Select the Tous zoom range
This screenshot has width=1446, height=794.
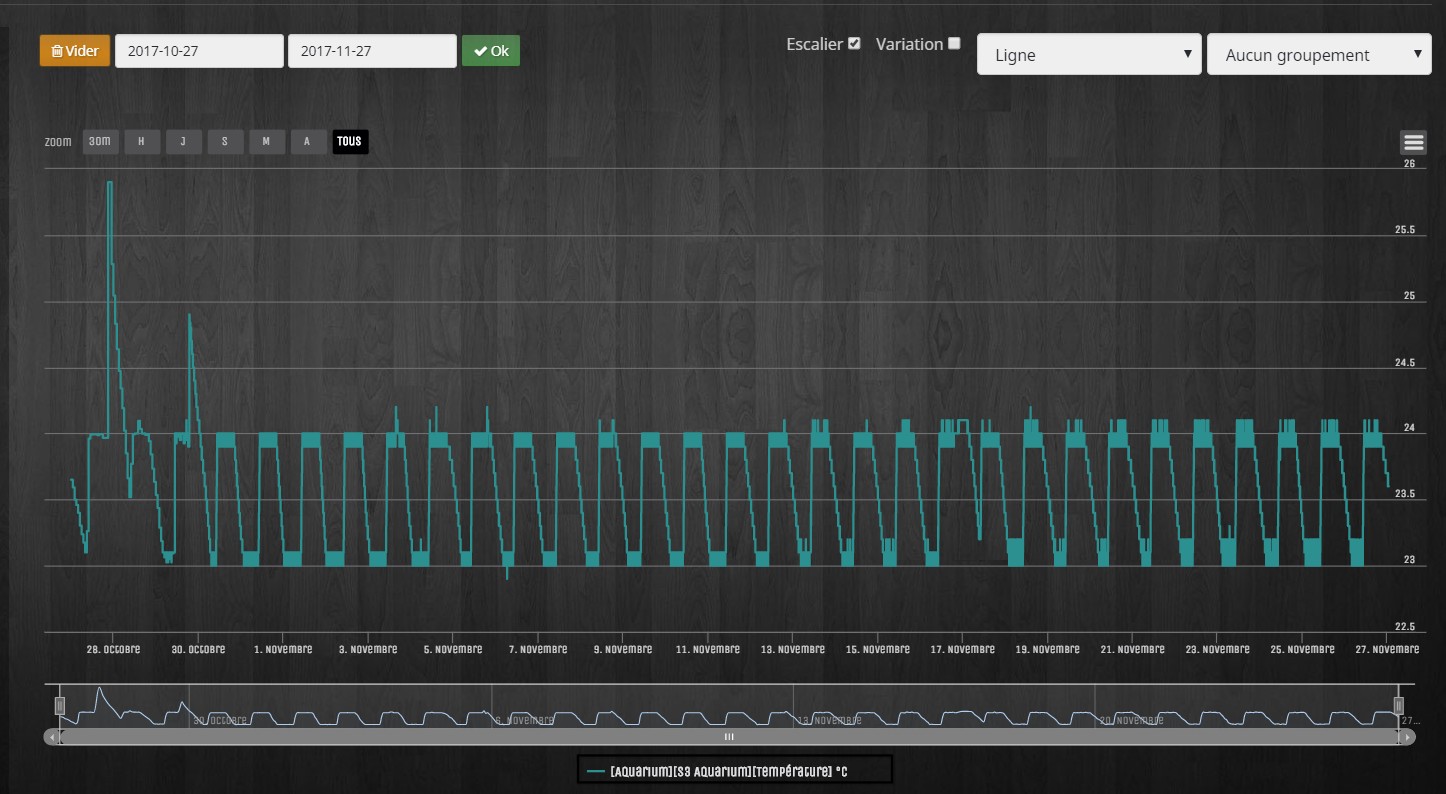350,142
